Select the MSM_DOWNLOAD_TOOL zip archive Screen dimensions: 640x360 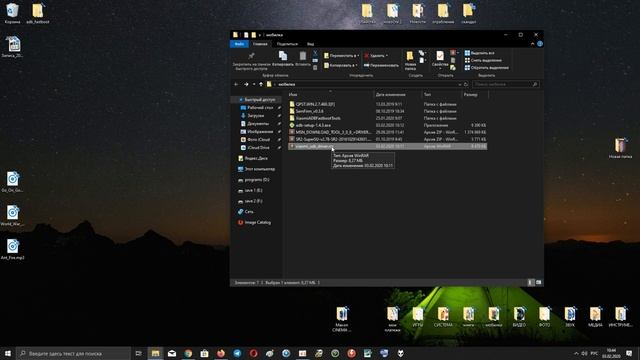coord(387,132)
